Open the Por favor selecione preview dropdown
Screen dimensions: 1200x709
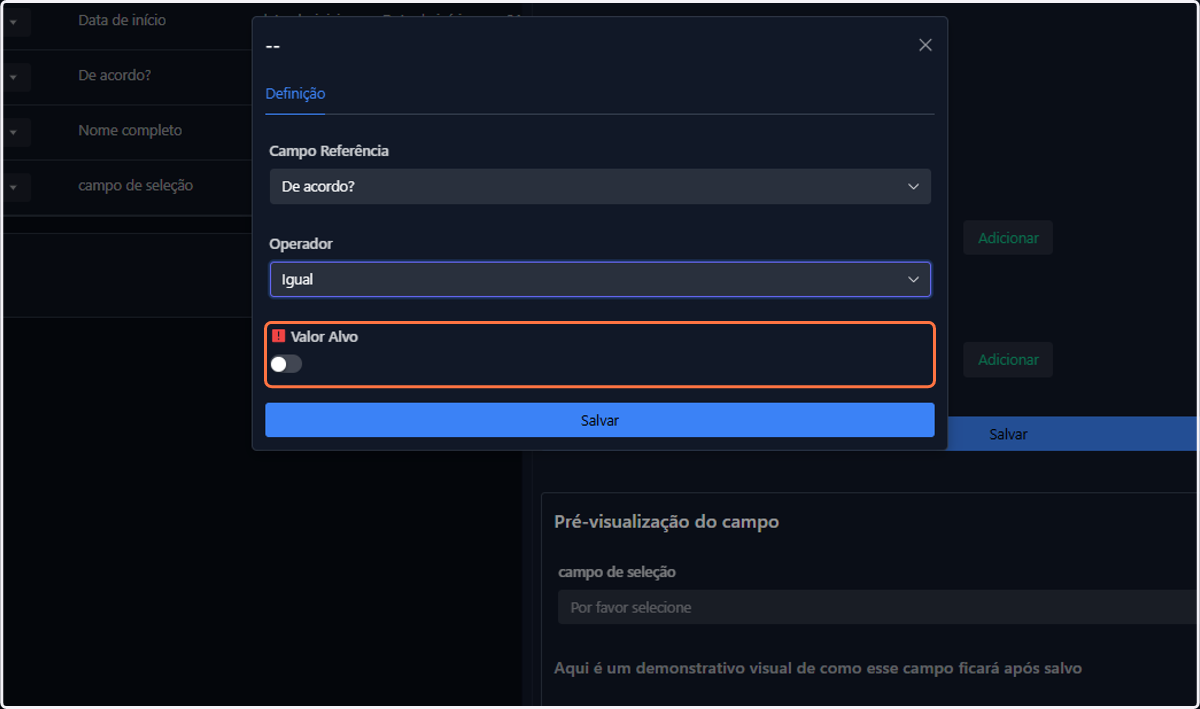[877, 607]
